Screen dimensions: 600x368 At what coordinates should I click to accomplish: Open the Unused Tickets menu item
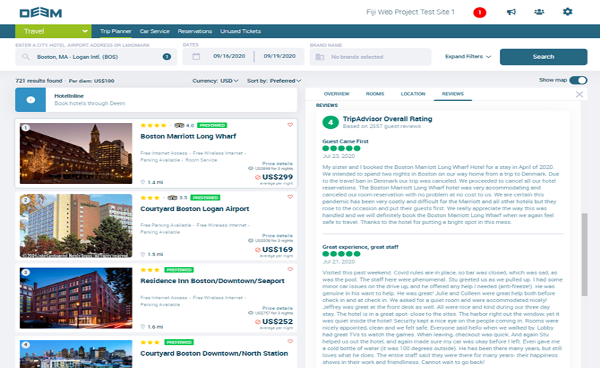(240, 31)
